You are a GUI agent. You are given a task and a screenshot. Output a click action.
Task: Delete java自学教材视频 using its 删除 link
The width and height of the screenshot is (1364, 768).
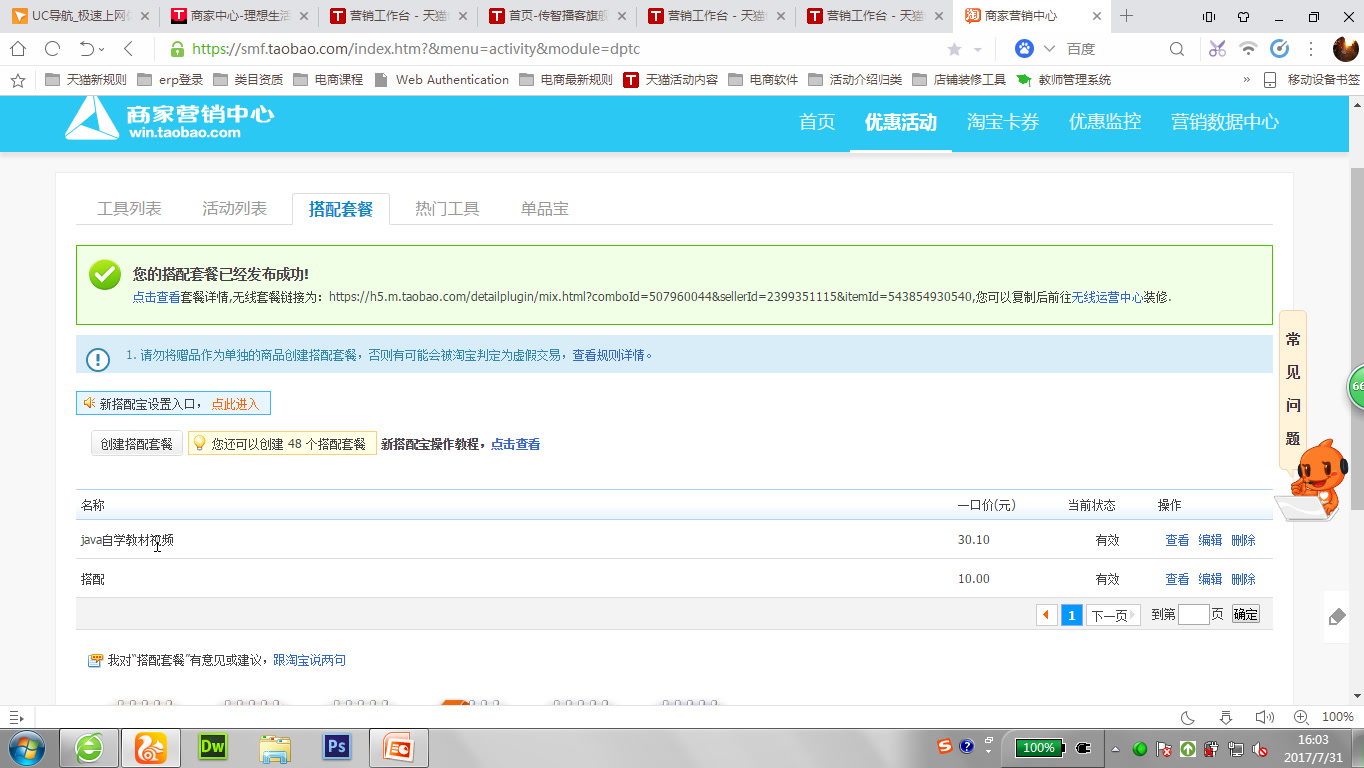[x=1244, y=540]
